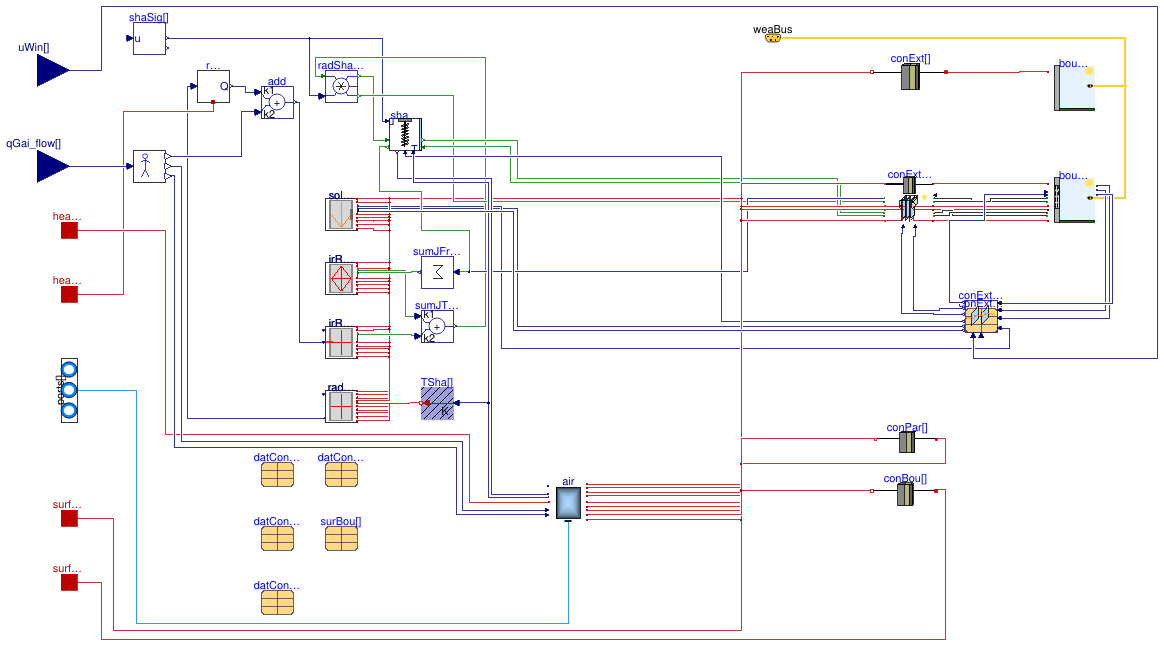
Task: Select the yellow conExt window record icon
Action: (981, 320)
